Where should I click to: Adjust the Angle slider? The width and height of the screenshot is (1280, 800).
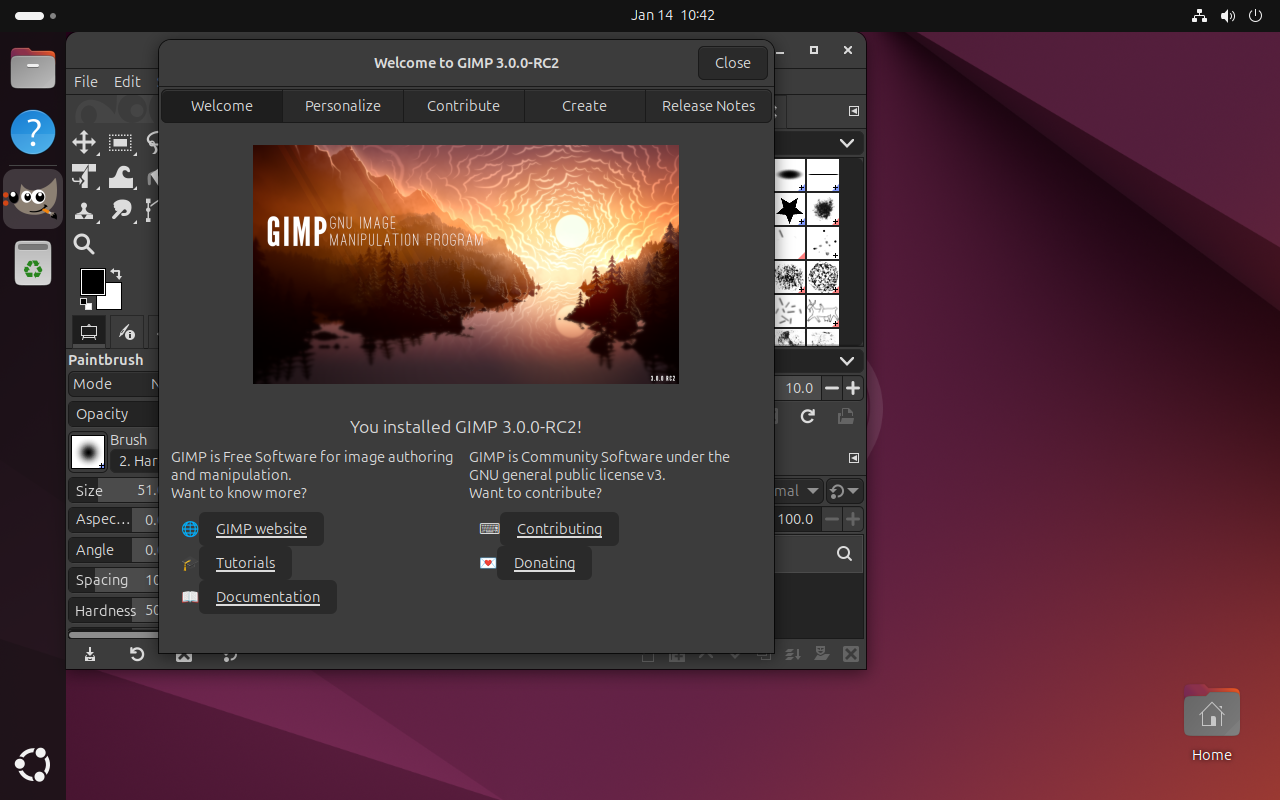coord(113,550)
